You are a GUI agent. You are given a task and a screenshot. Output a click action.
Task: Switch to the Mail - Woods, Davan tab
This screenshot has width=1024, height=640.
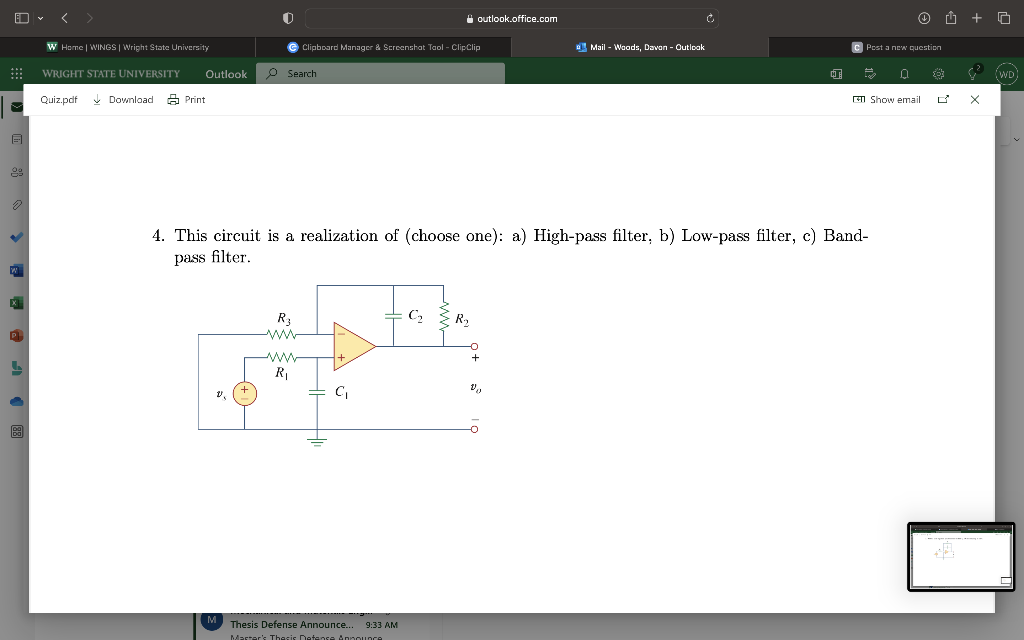tap(640, 46)
